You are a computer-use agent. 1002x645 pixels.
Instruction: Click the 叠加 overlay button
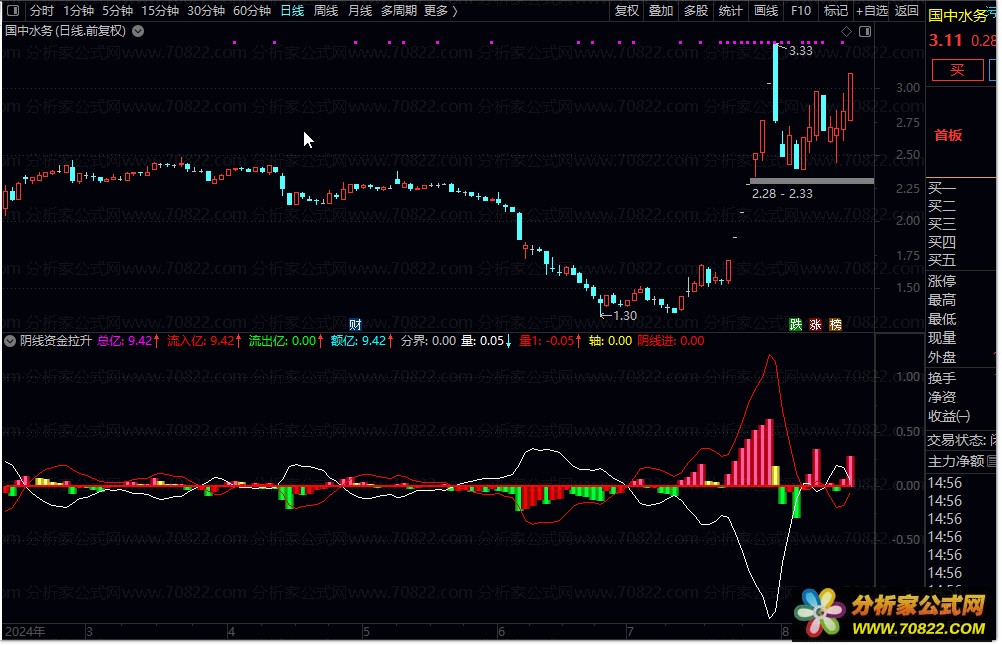[661, 11]
